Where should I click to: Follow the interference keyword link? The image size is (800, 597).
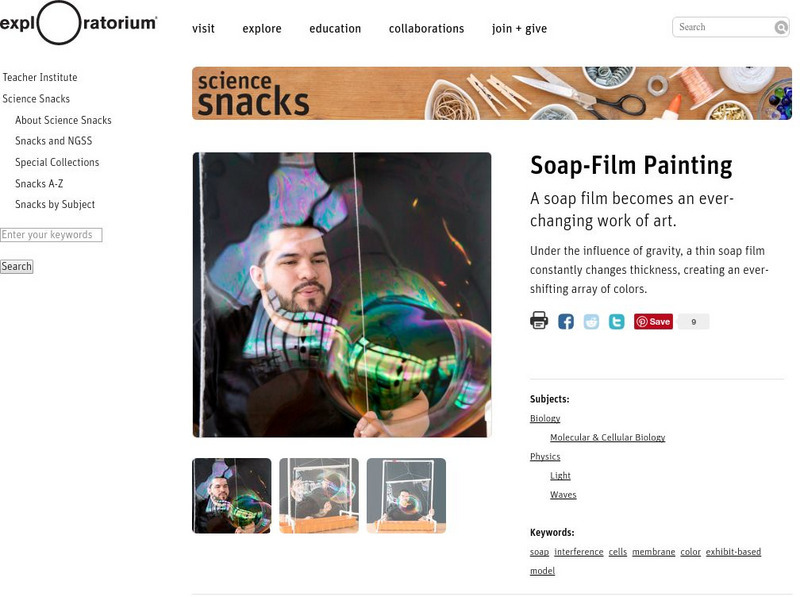(x=579, y=552)
